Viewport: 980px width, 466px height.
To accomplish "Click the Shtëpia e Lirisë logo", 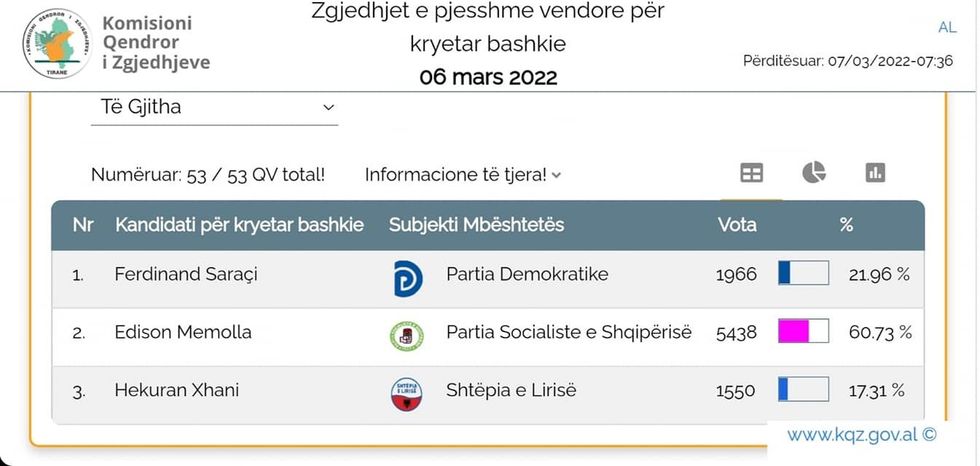I will tap(407, 393).
